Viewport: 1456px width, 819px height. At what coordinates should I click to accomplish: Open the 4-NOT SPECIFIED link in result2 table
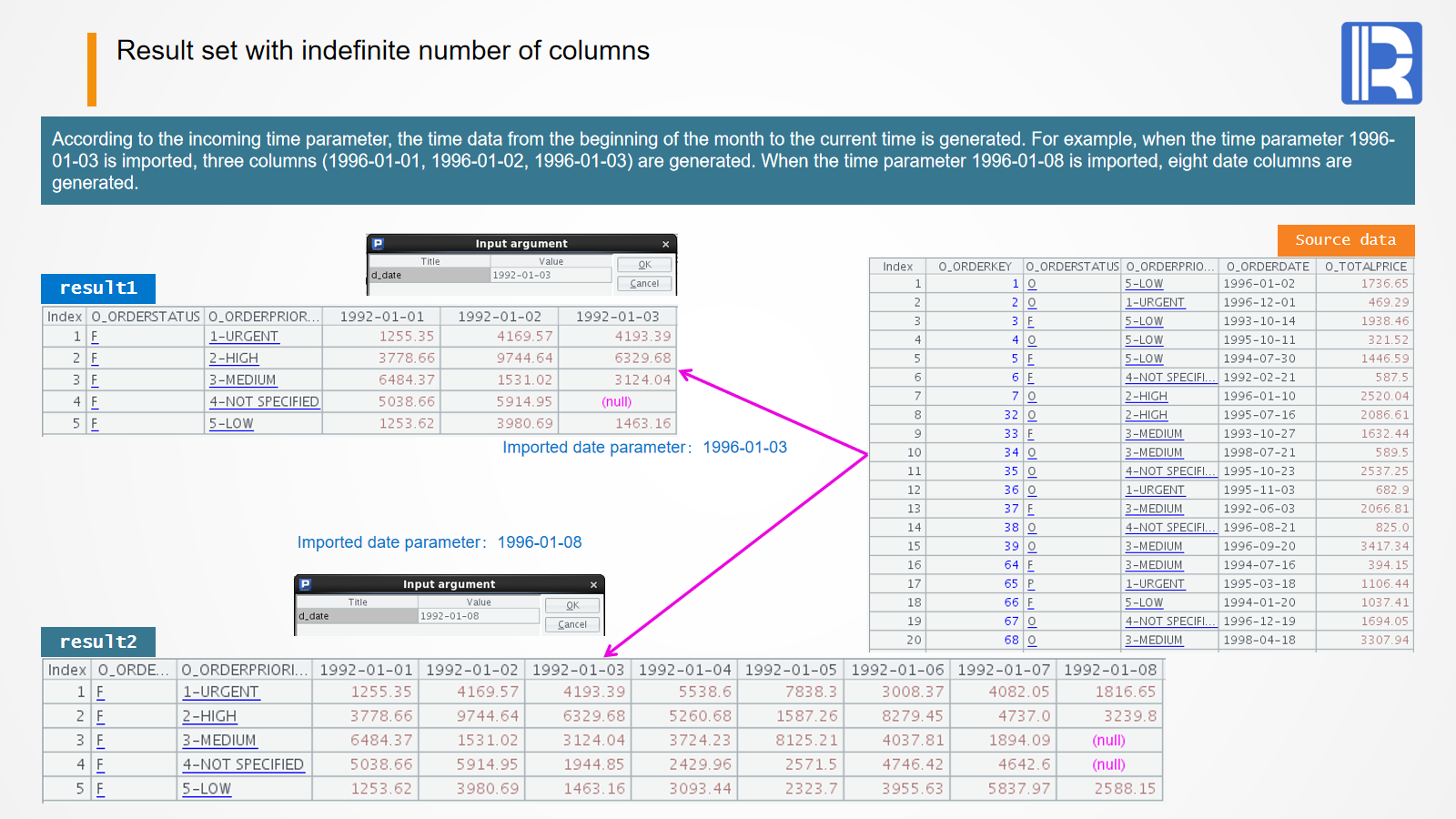coord(243,764)
